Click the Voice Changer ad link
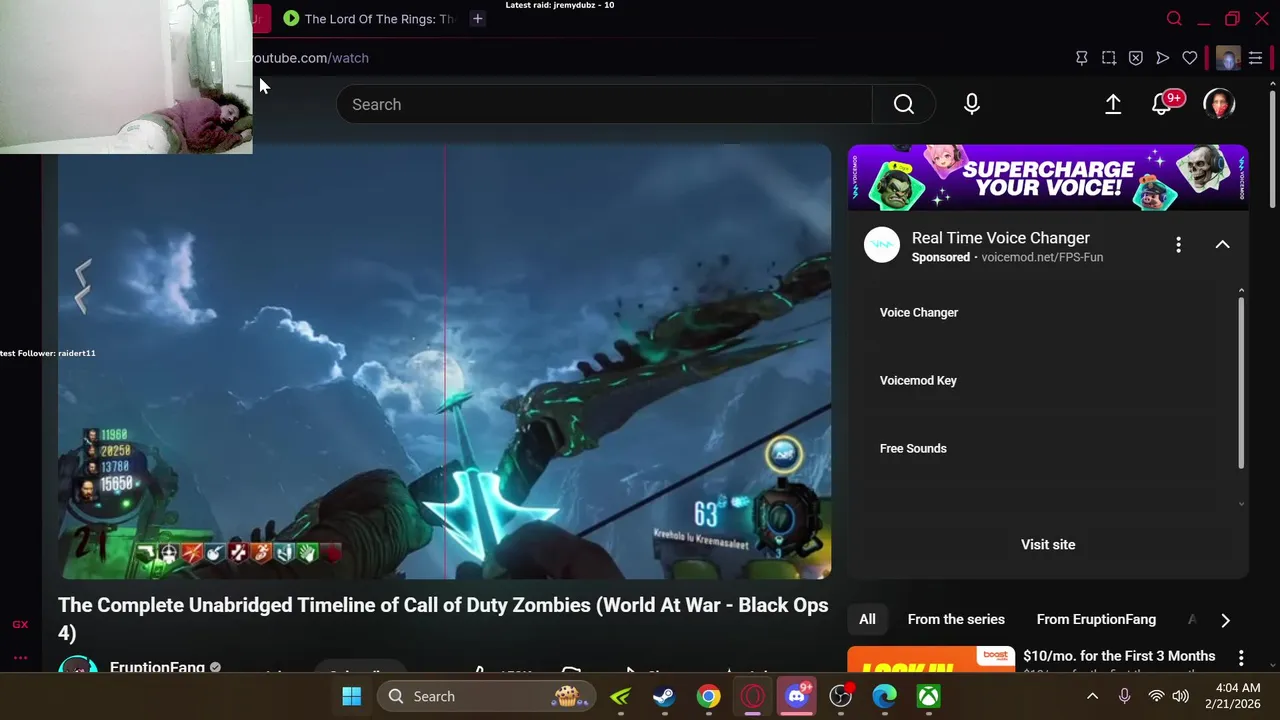Image resolution: width=1280 pixels, height=720 pixels. tap(919, 312)
